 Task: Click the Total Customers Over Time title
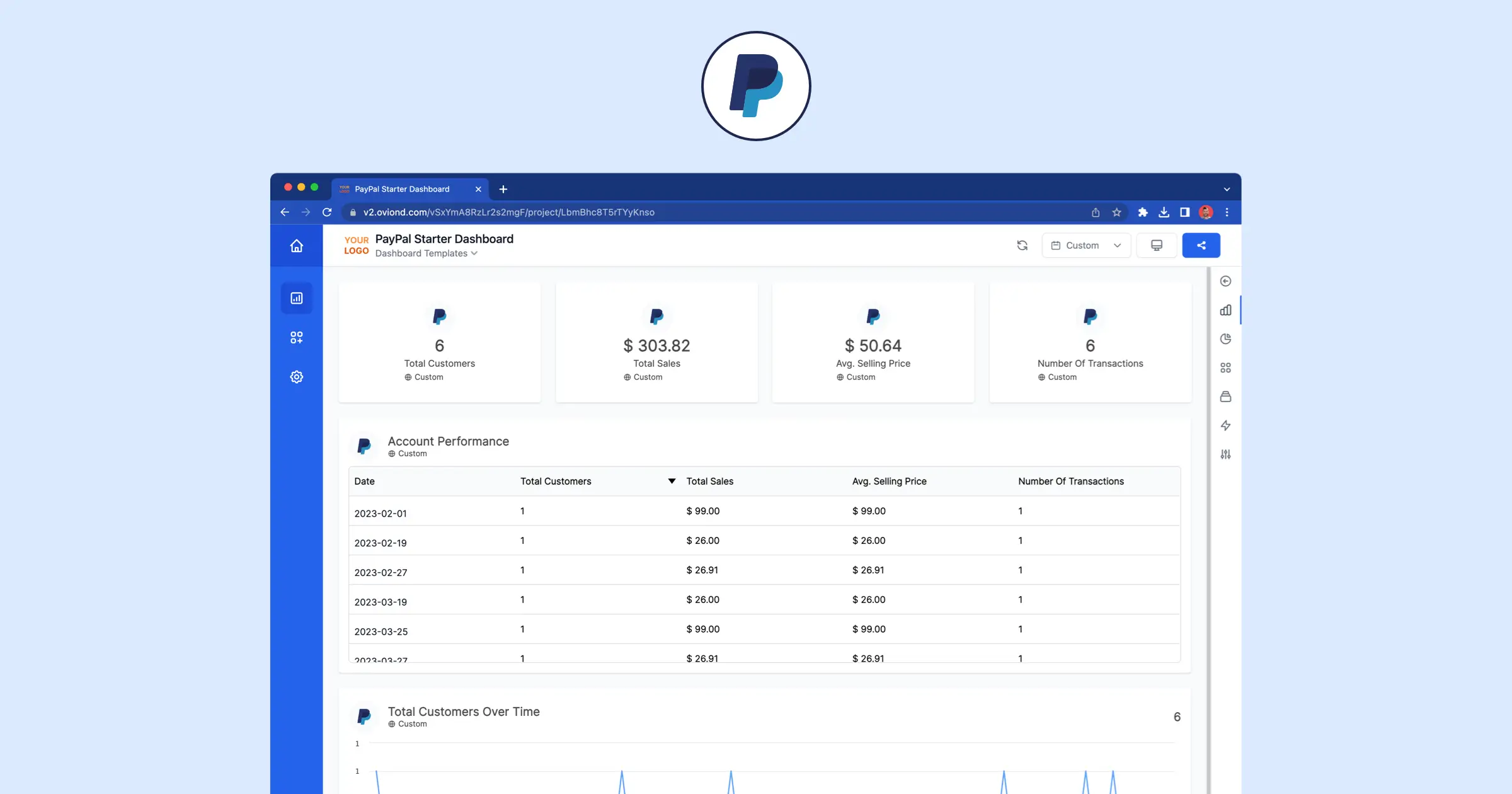tap(464, 711)
